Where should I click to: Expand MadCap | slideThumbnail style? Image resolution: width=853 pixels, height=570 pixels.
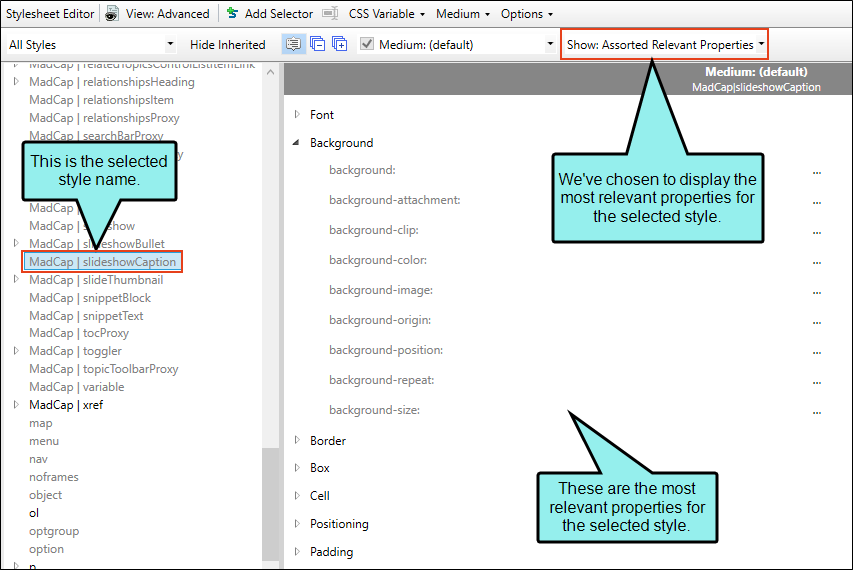pos(16,279)
